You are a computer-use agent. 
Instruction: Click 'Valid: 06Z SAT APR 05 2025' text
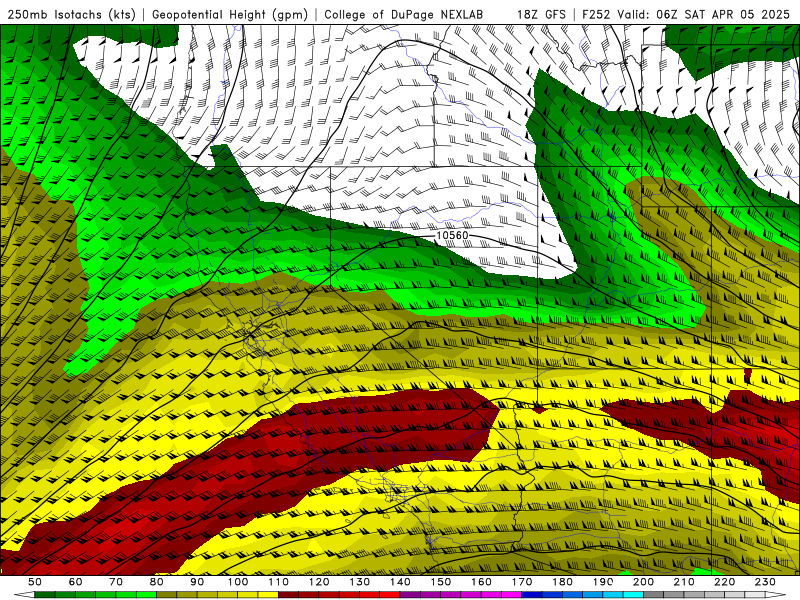tap(703, 15)
